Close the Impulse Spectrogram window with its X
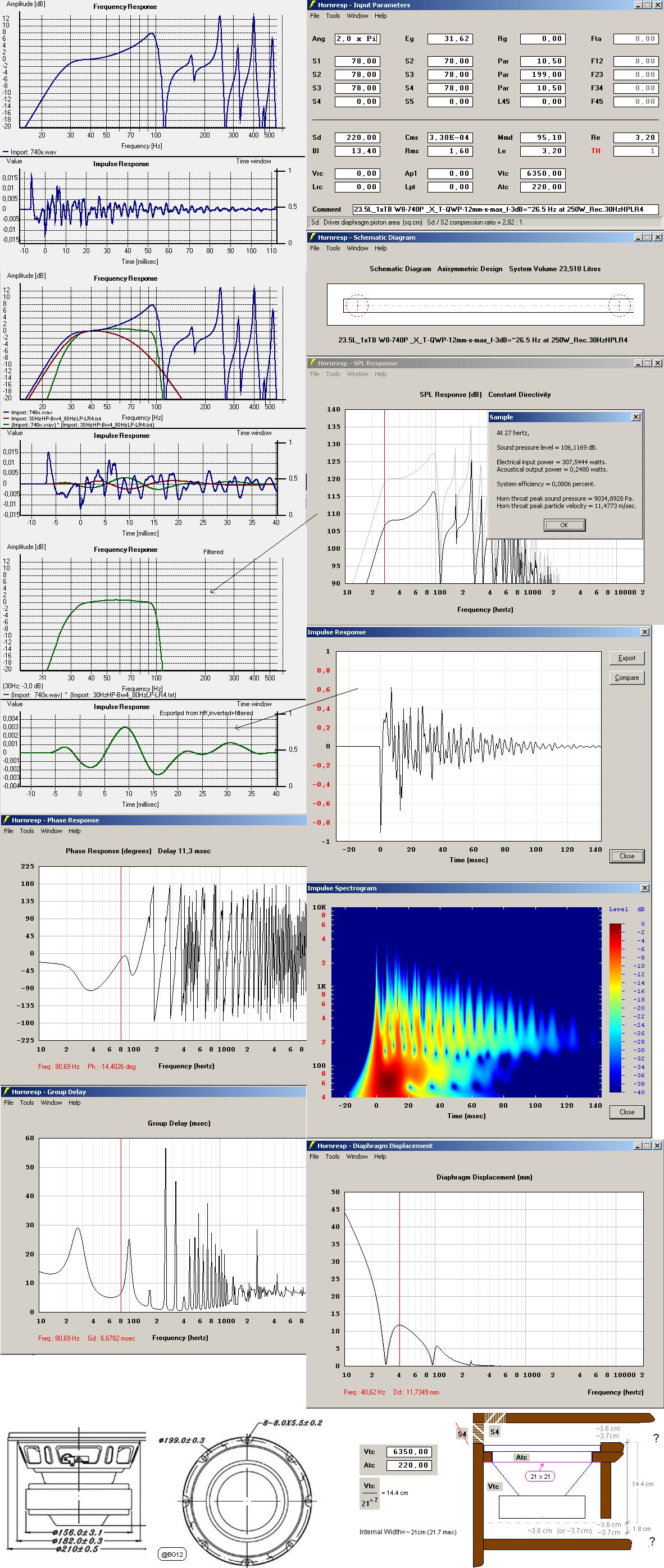Image resolution: width=664 pixels, height=1568 pixels. [645, 888]
